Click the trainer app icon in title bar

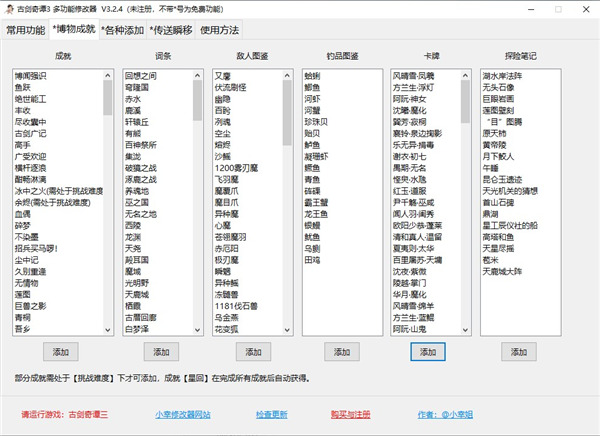9,9
